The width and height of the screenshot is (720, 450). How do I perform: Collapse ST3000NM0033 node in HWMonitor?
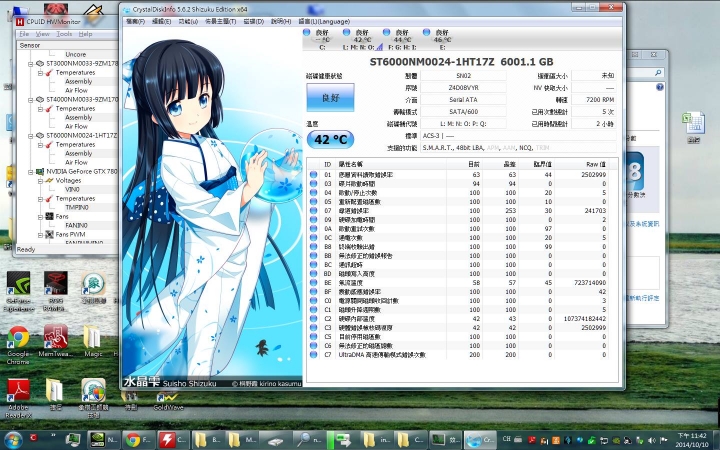pos(31,63)
